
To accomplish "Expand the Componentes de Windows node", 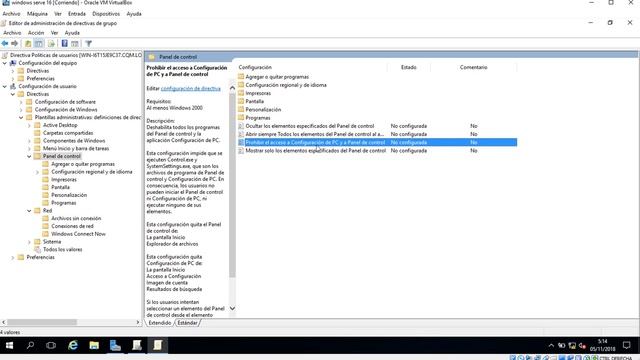I will pyautogui.click(x=29, y=141).
